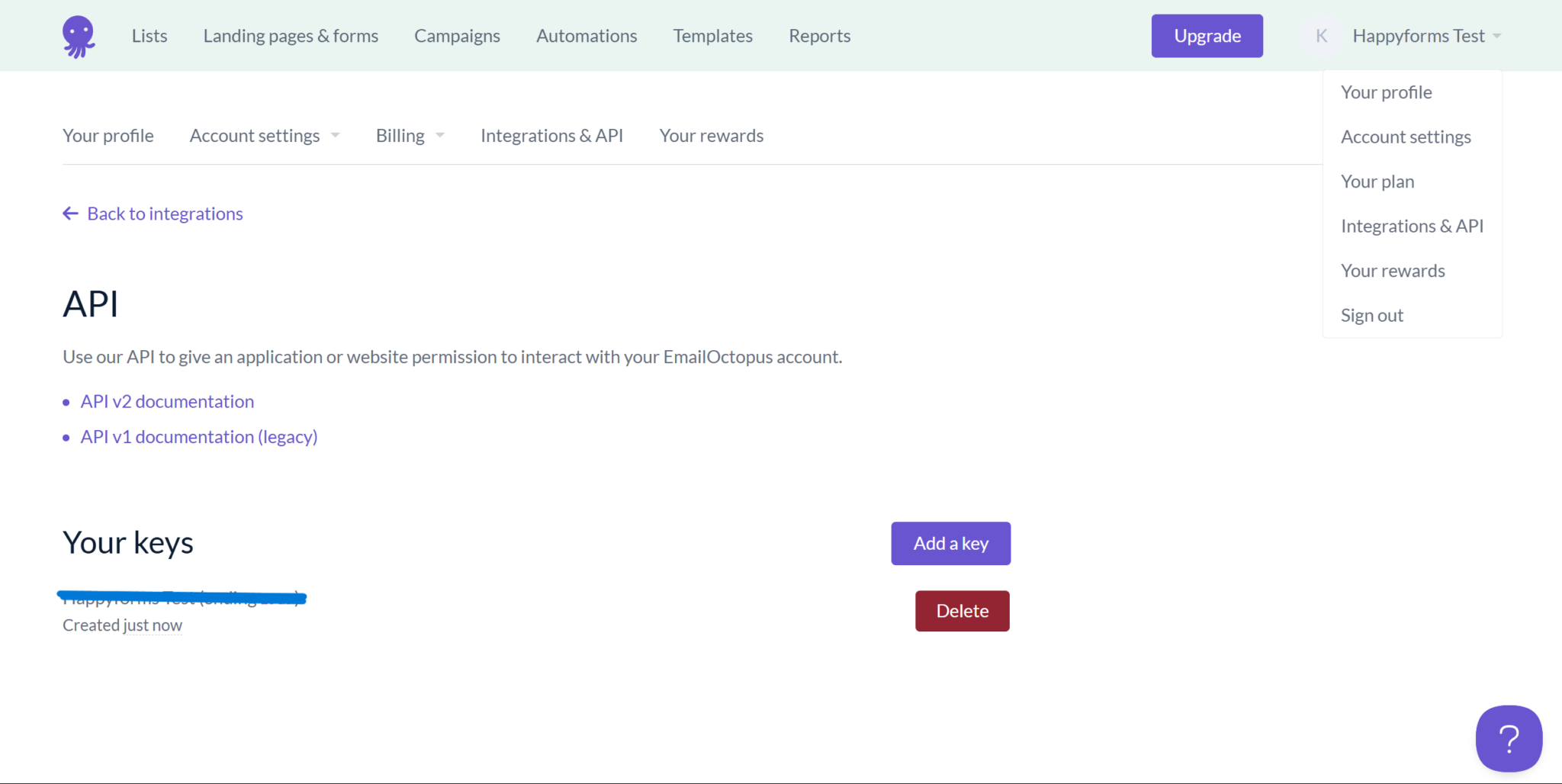The height and width of the screenshot is (784, 1562).
Task: Go to Reports
Action: (819, 35)
